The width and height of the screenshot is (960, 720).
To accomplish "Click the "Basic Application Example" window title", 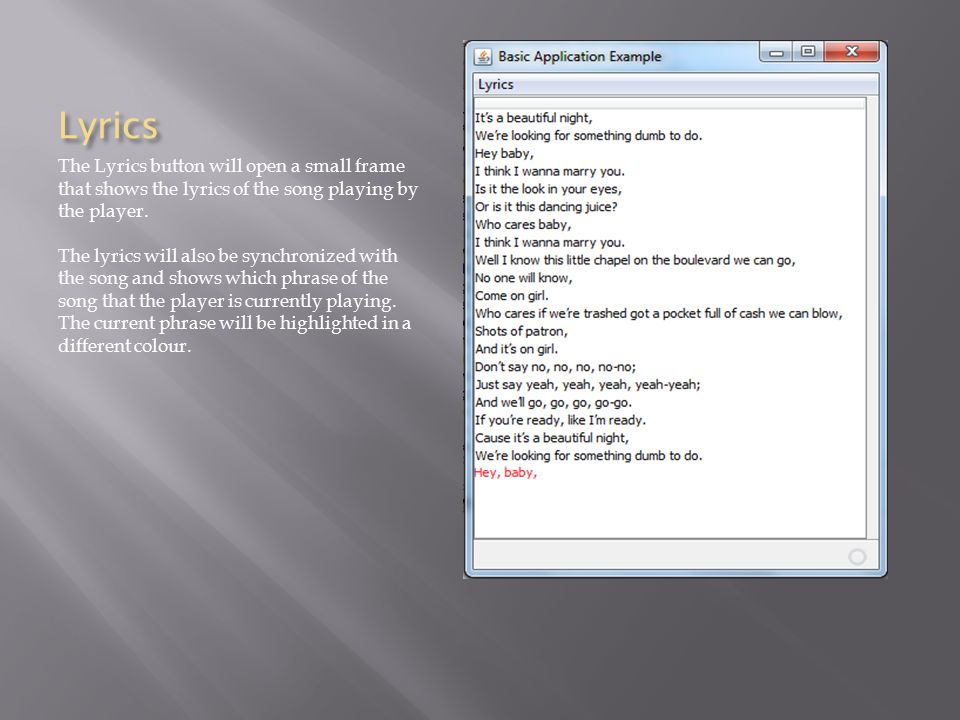I will tap(580, 56).
